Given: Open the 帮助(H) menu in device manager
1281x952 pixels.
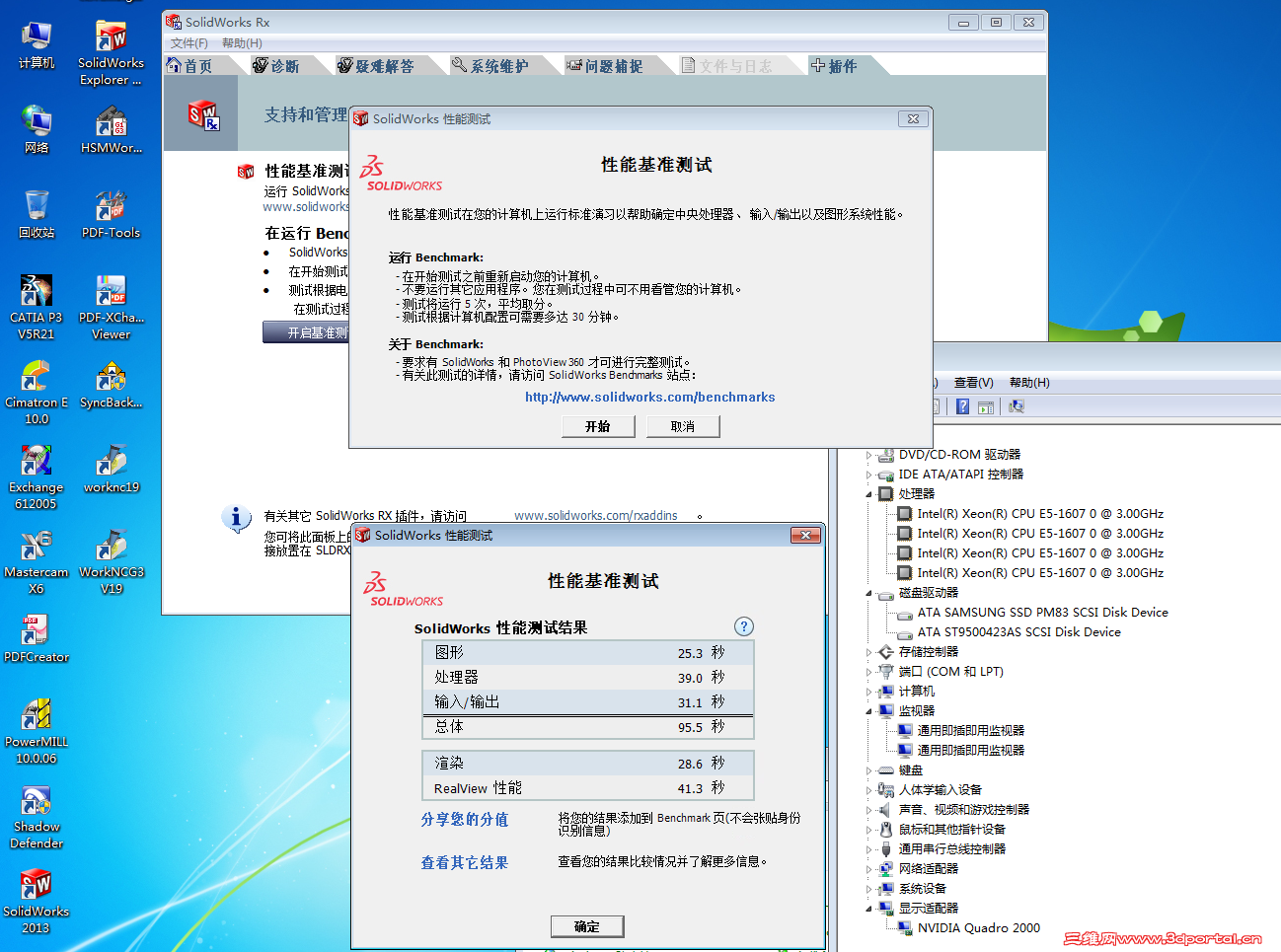Looking at the screenshot, I should pyautogui.click(x=1029, y=383).
